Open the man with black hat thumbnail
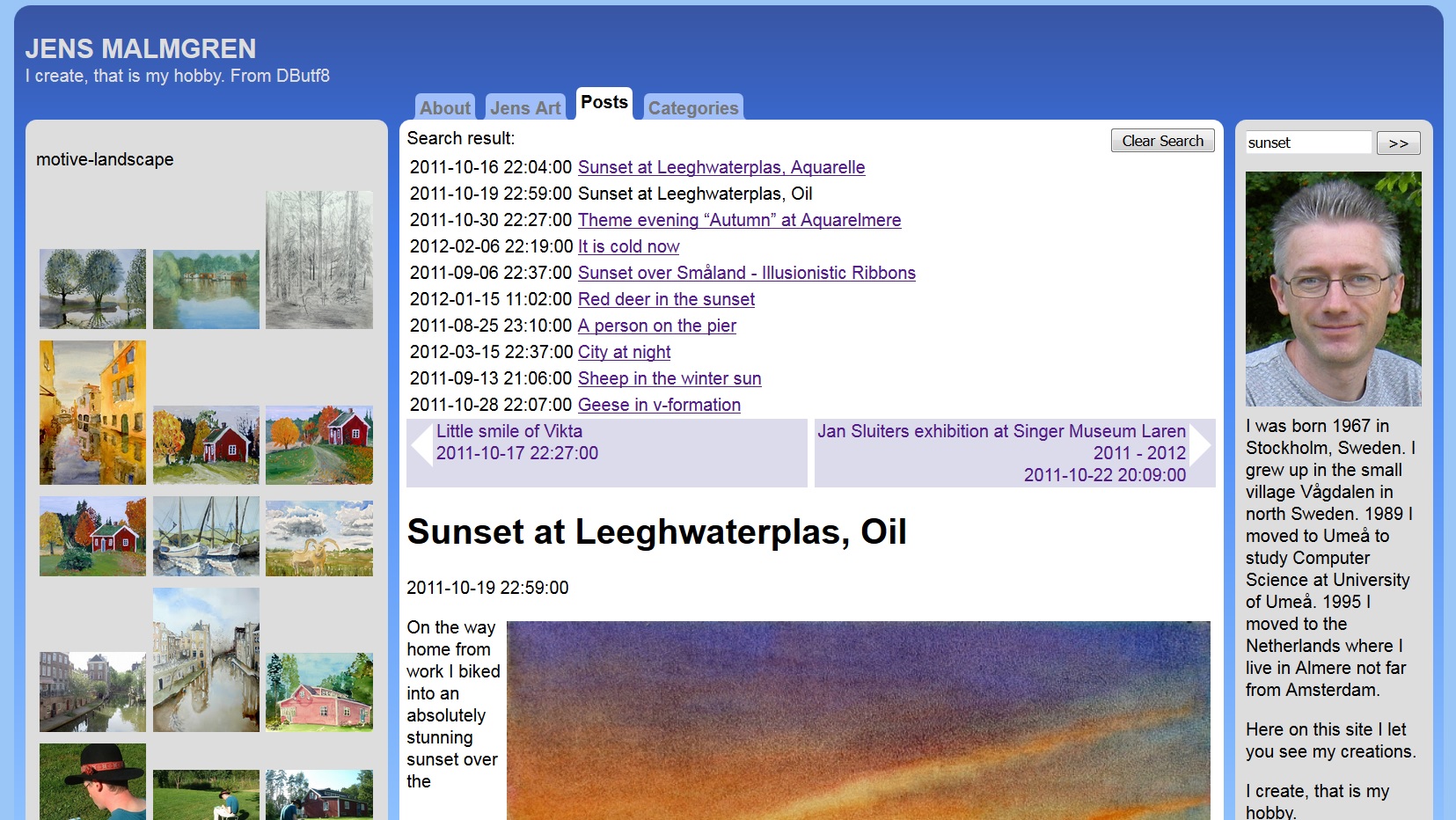1456x820 pixels. (92, 781)
